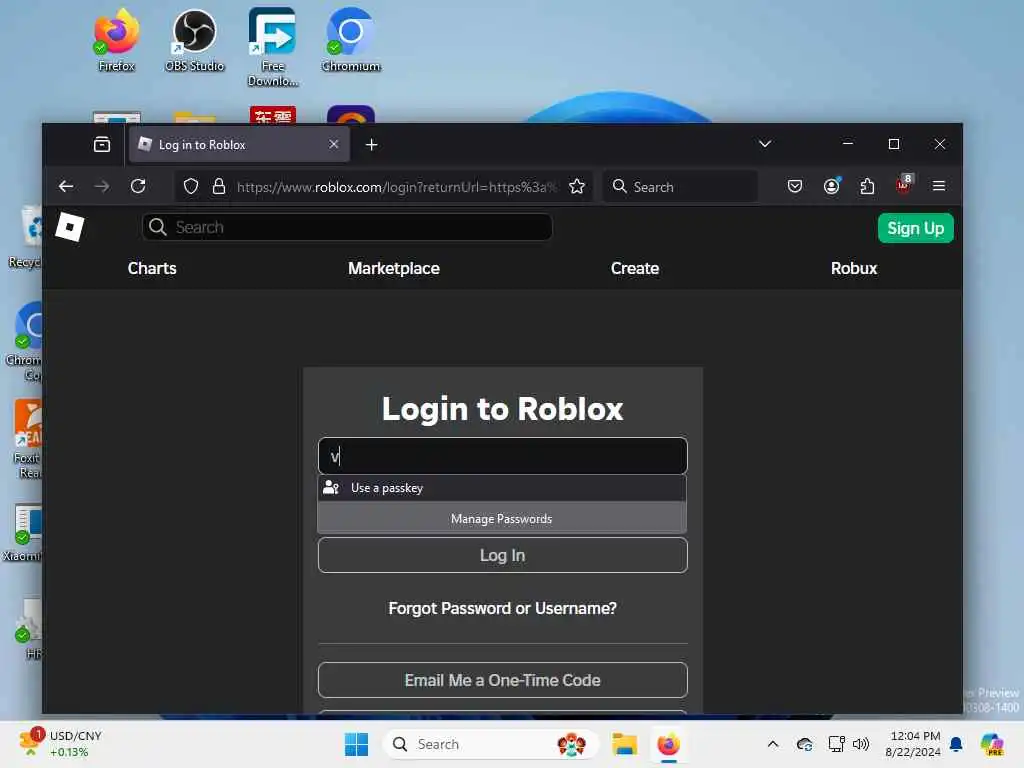
Task: Close the Log in to Roblox tab
Action: [334, 144]
